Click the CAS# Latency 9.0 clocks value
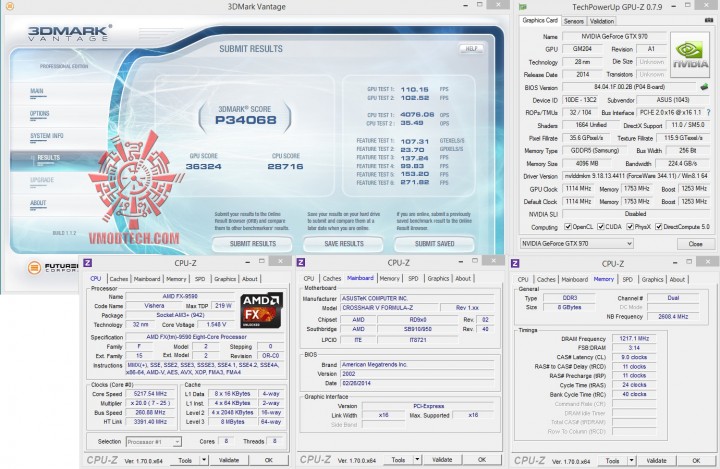This screenshot has width=720, height=469. (x=634, y=357)
